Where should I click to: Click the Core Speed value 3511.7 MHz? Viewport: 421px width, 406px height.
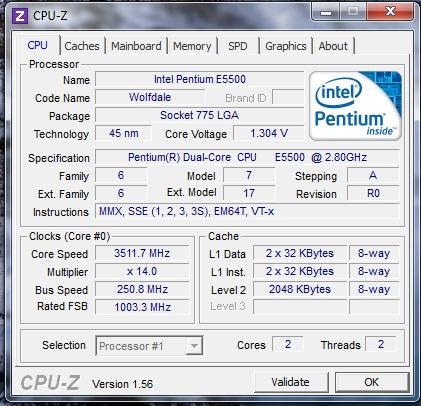point(142,253)
